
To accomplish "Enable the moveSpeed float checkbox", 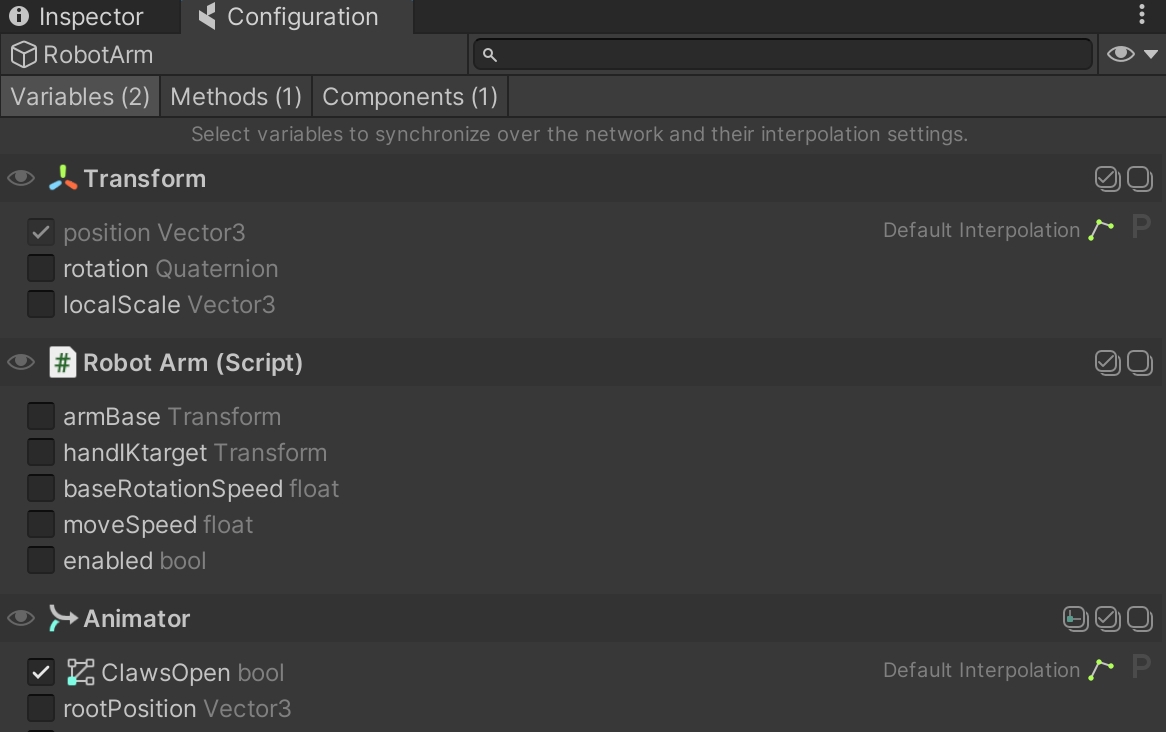I will click(x=40, y=524).
